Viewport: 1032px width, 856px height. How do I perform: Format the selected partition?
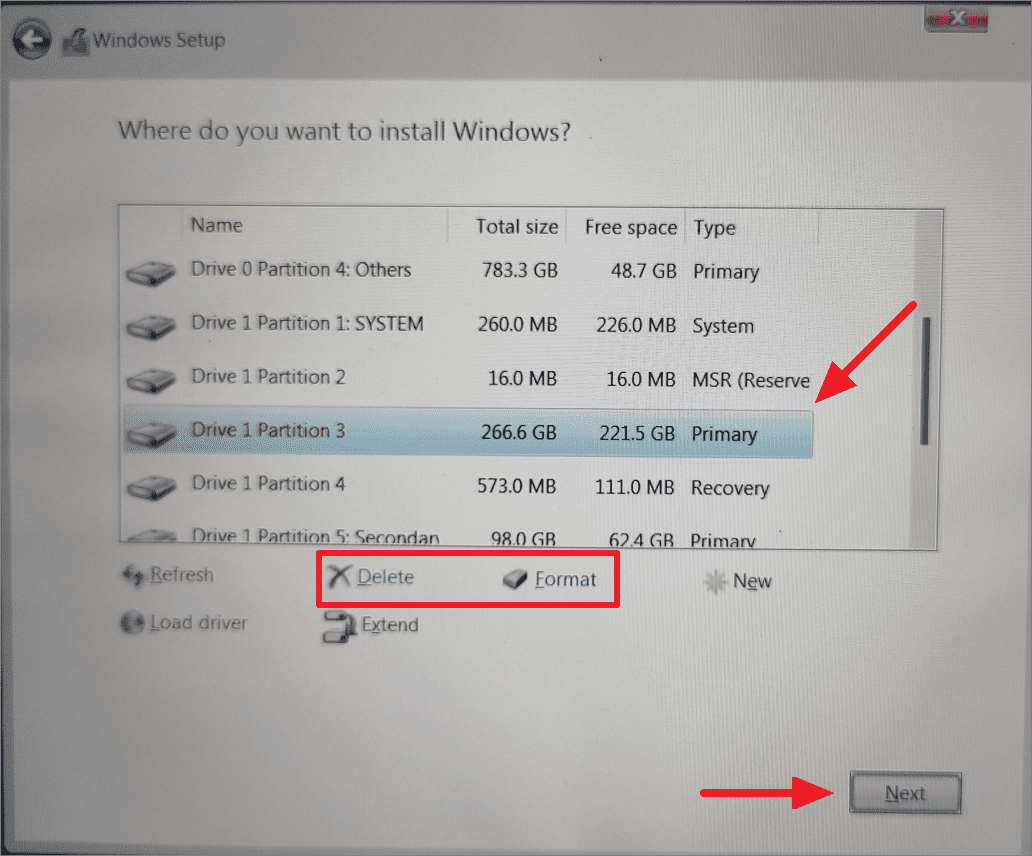(x=550, y=579)
